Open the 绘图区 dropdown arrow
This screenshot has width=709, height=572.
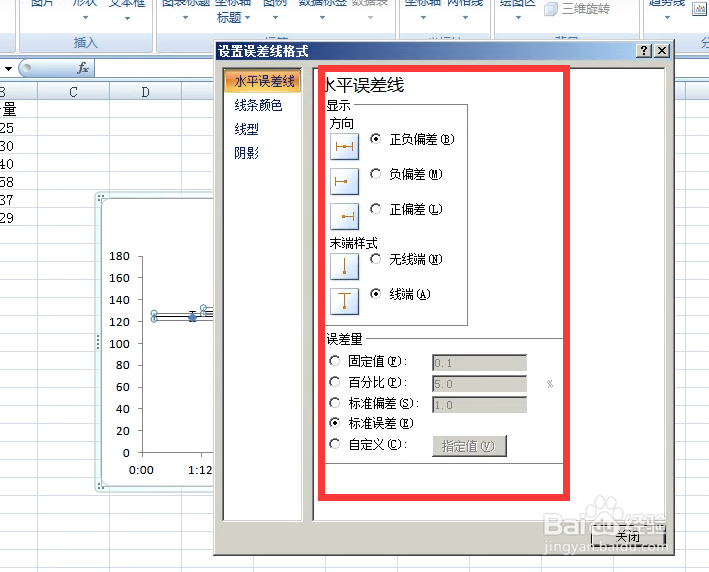(x=518, y=18)
